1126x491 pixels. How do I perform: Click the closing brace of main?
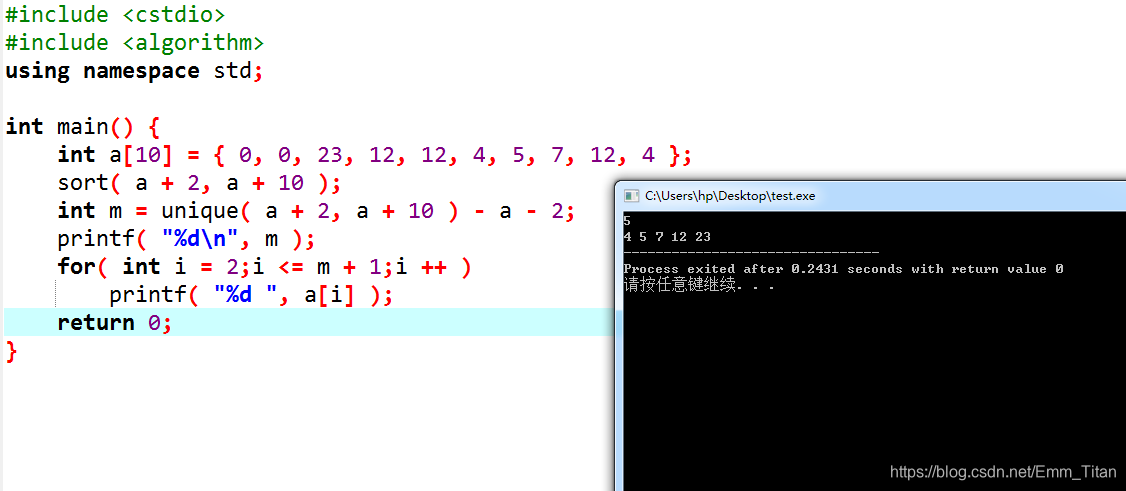click(x=11, y=352)
